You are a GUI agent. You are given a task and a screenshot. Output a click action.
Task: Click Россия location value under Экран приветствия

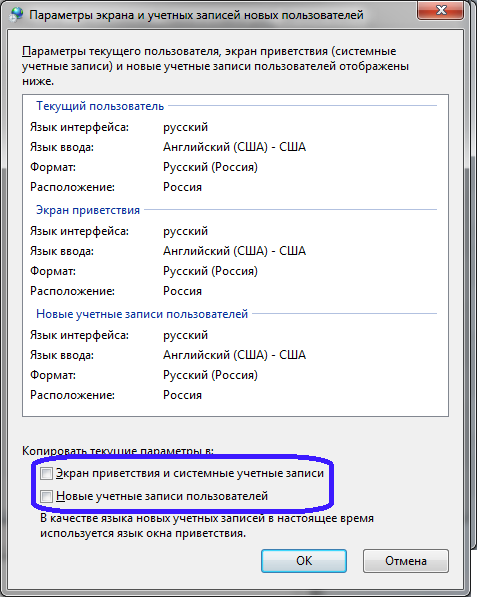click(x=182, y=291)
